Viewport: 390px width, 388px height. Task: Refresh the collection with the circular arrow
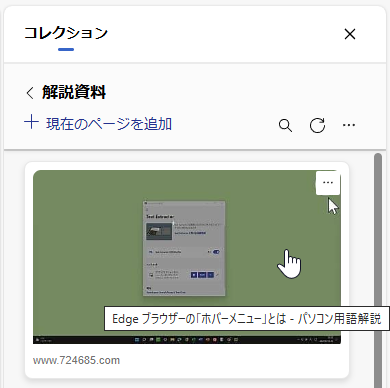pos(317,125)
